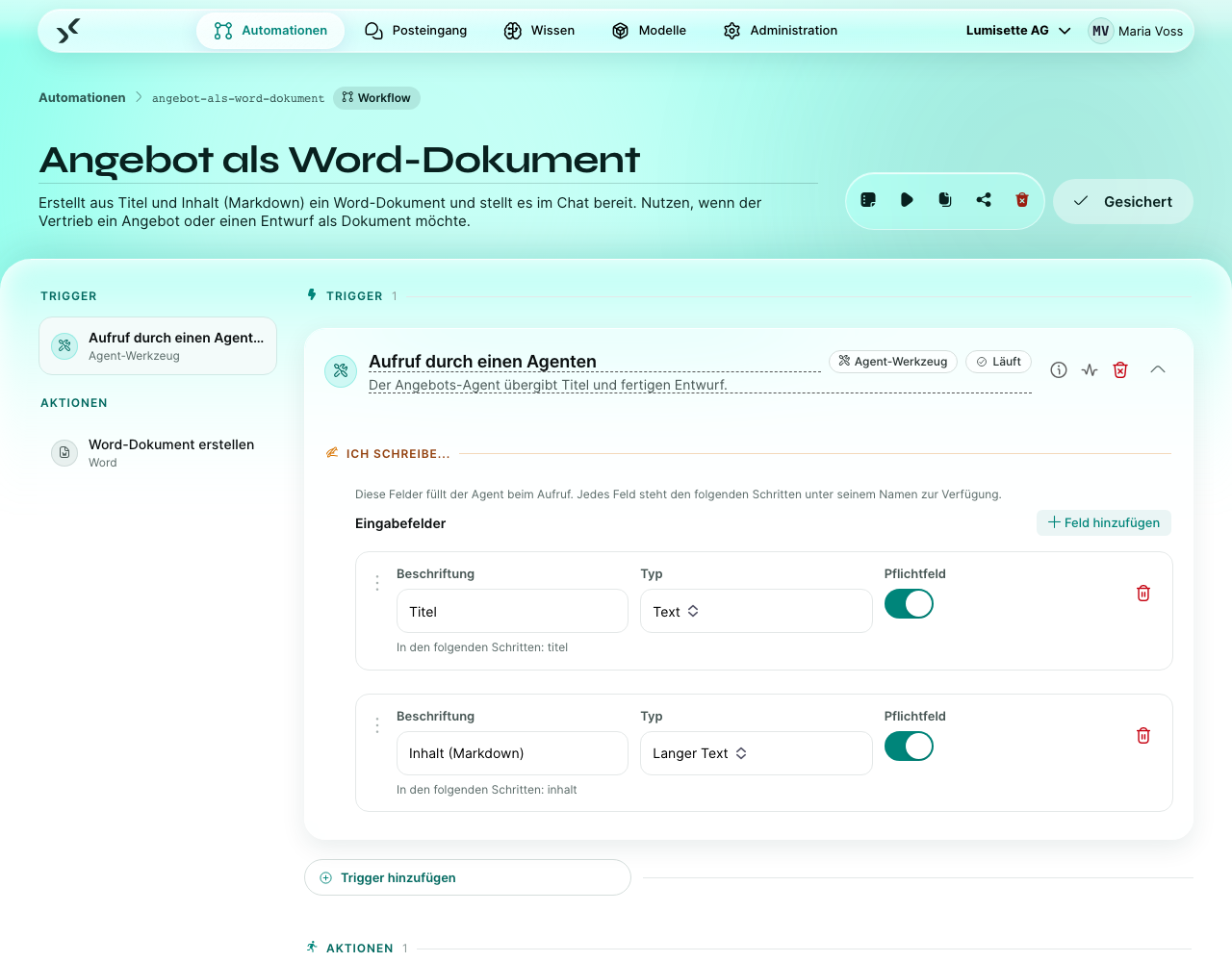Click the tools icon in the trigger card header

tap(341, 371)
